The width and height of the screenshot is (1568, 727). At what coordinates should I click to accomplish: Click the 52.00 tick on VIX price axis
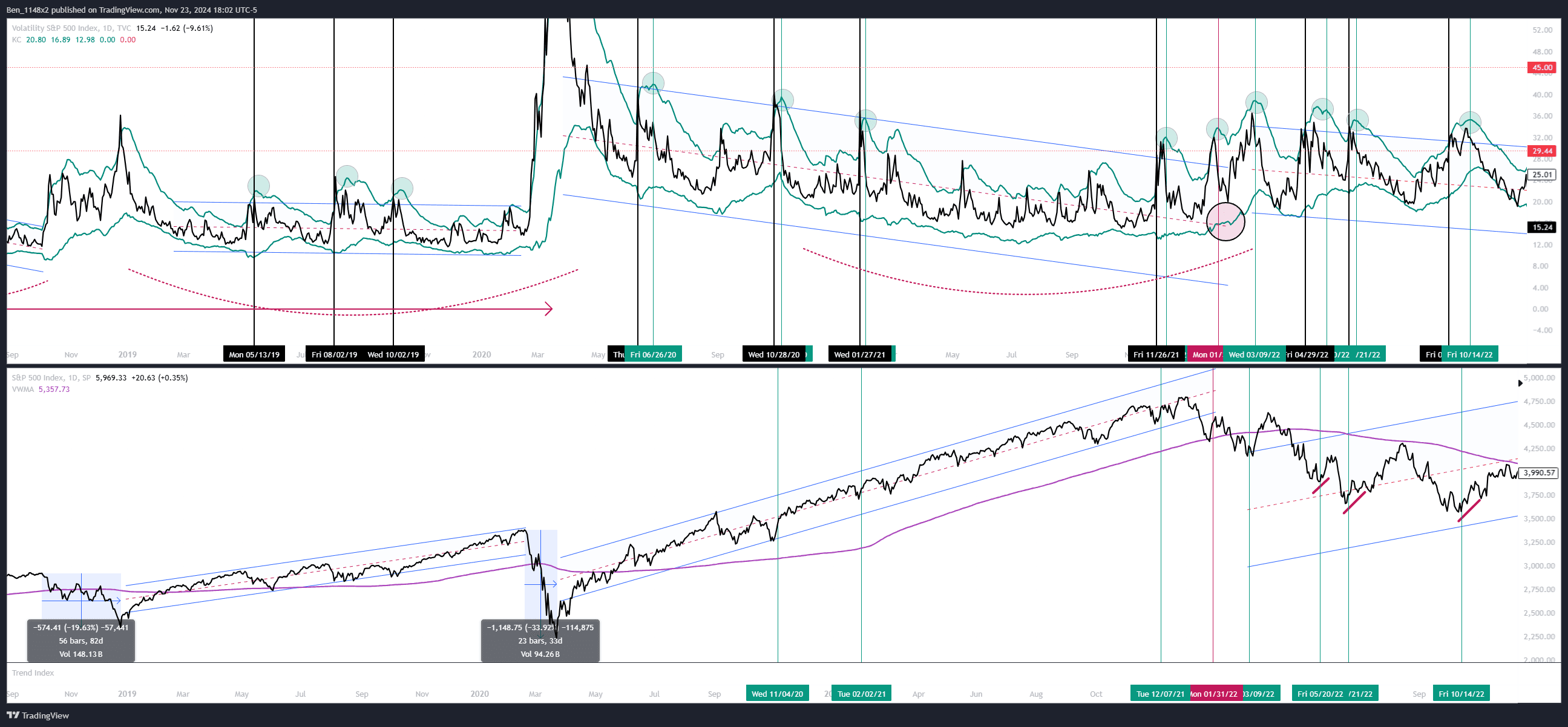coord(1542,30)
